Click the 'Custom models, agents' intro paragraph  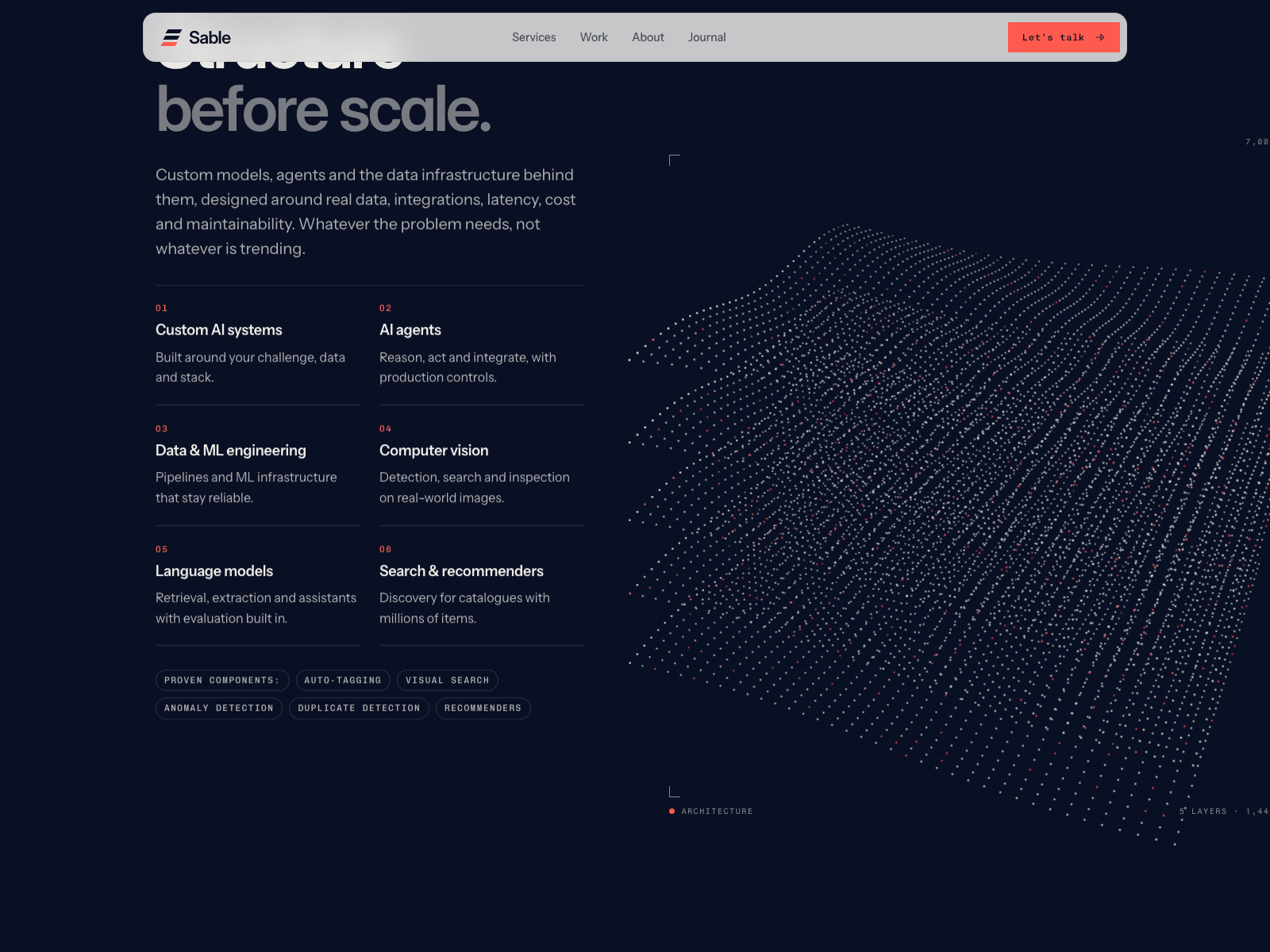point(366,212)
